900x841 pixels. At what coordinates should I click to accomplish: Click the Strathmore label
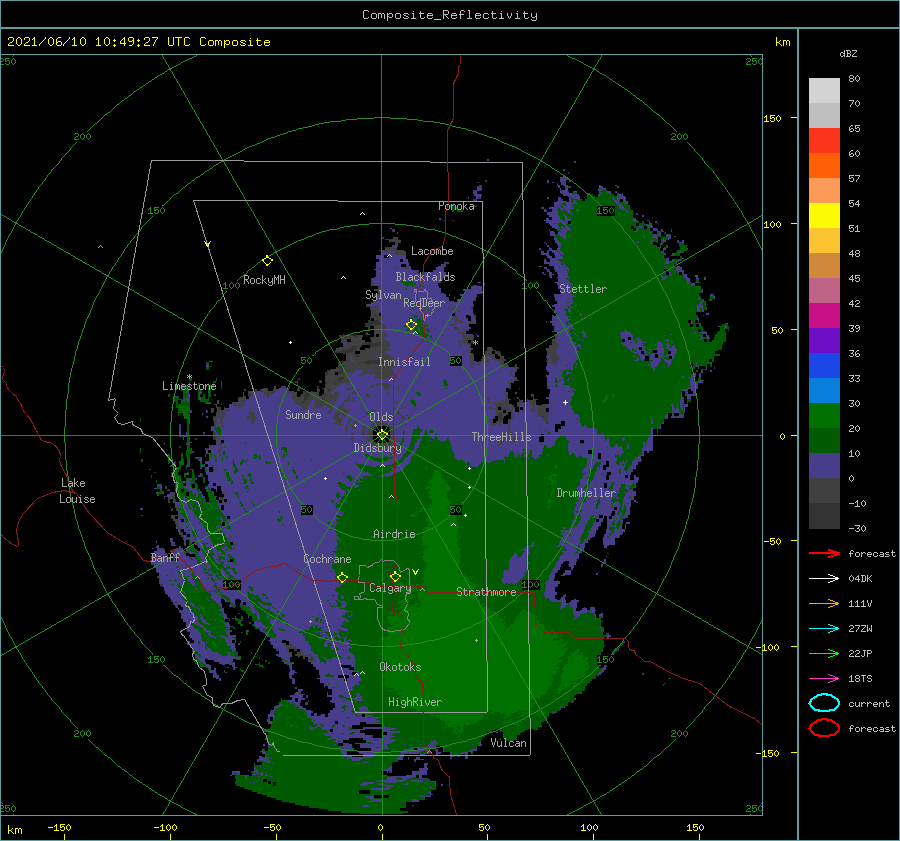pyautogui.click(x=486, y=592)
